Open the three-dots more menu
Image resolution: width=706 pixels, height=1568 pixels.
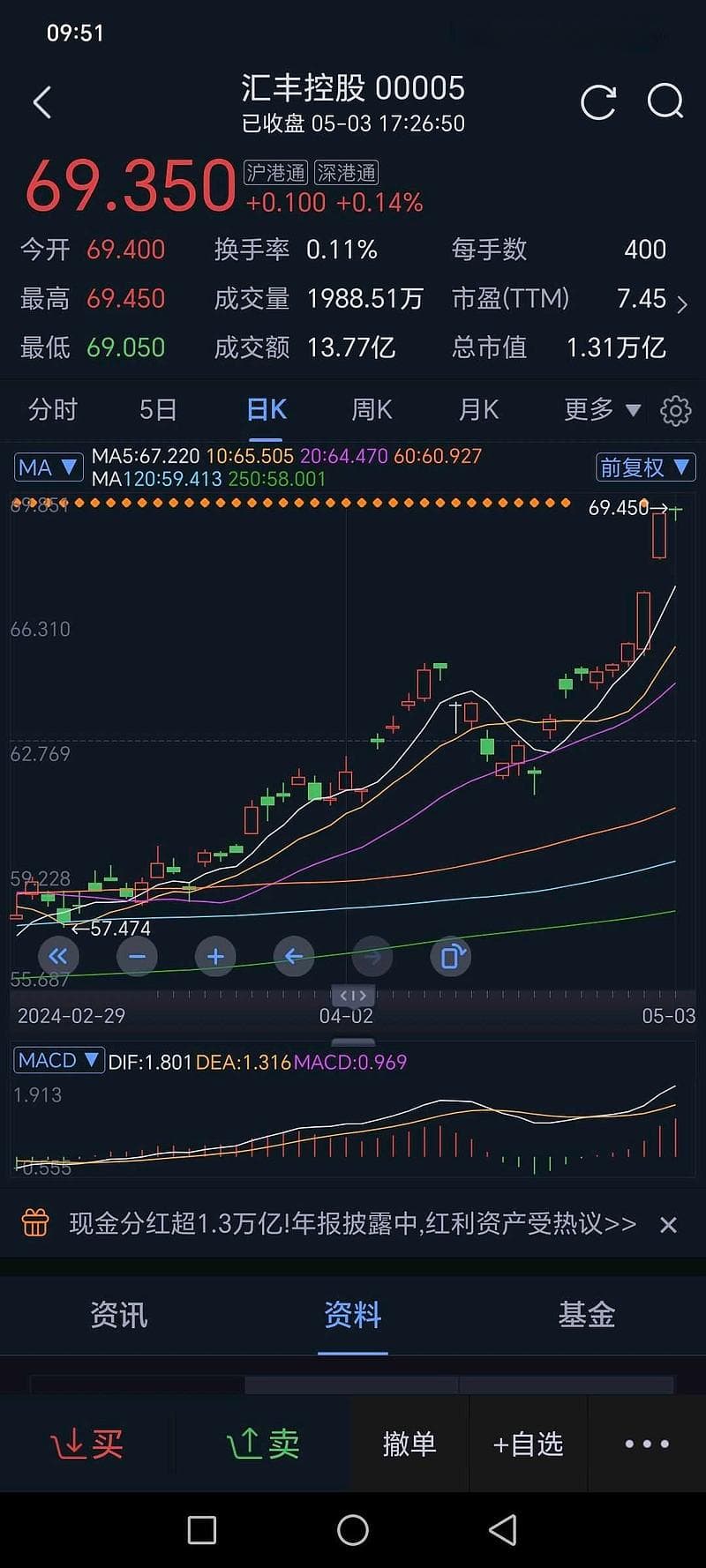click(647, 1444)
